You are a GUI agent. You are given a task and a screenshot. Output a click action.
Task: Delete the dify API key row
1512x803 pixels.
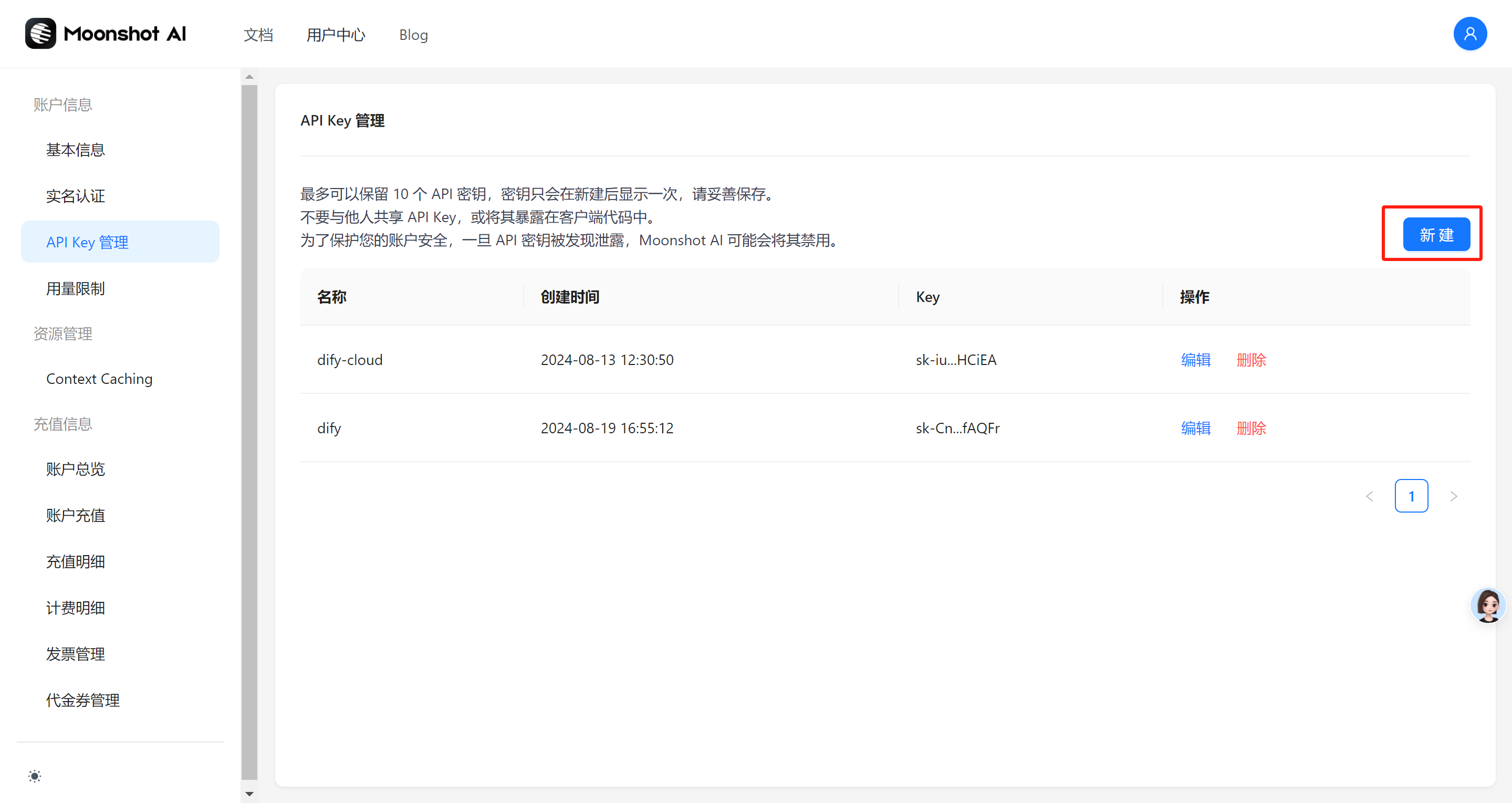point(1251,428)
